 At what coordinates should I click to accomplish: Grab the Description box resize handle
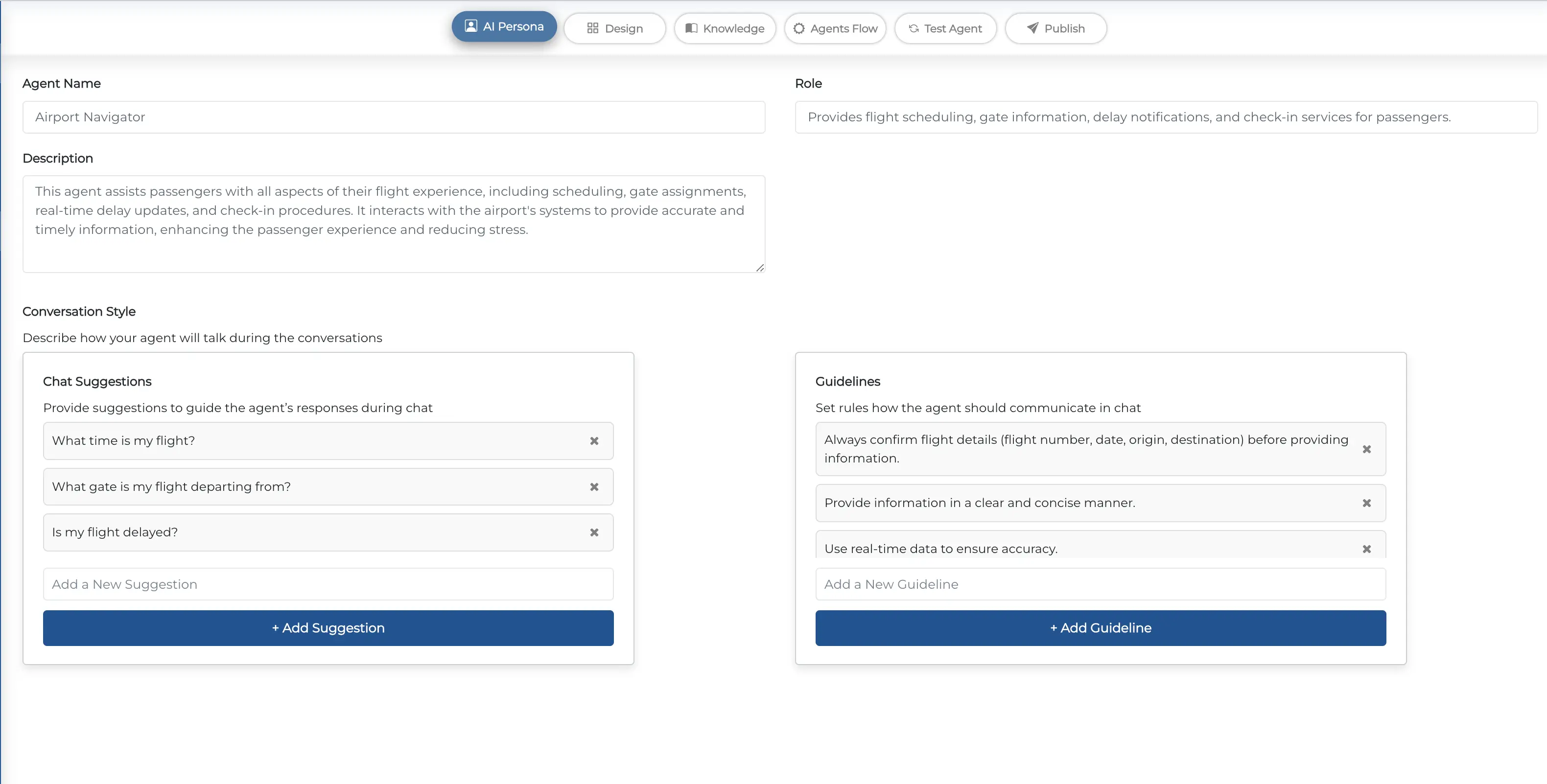coord(760,268)
